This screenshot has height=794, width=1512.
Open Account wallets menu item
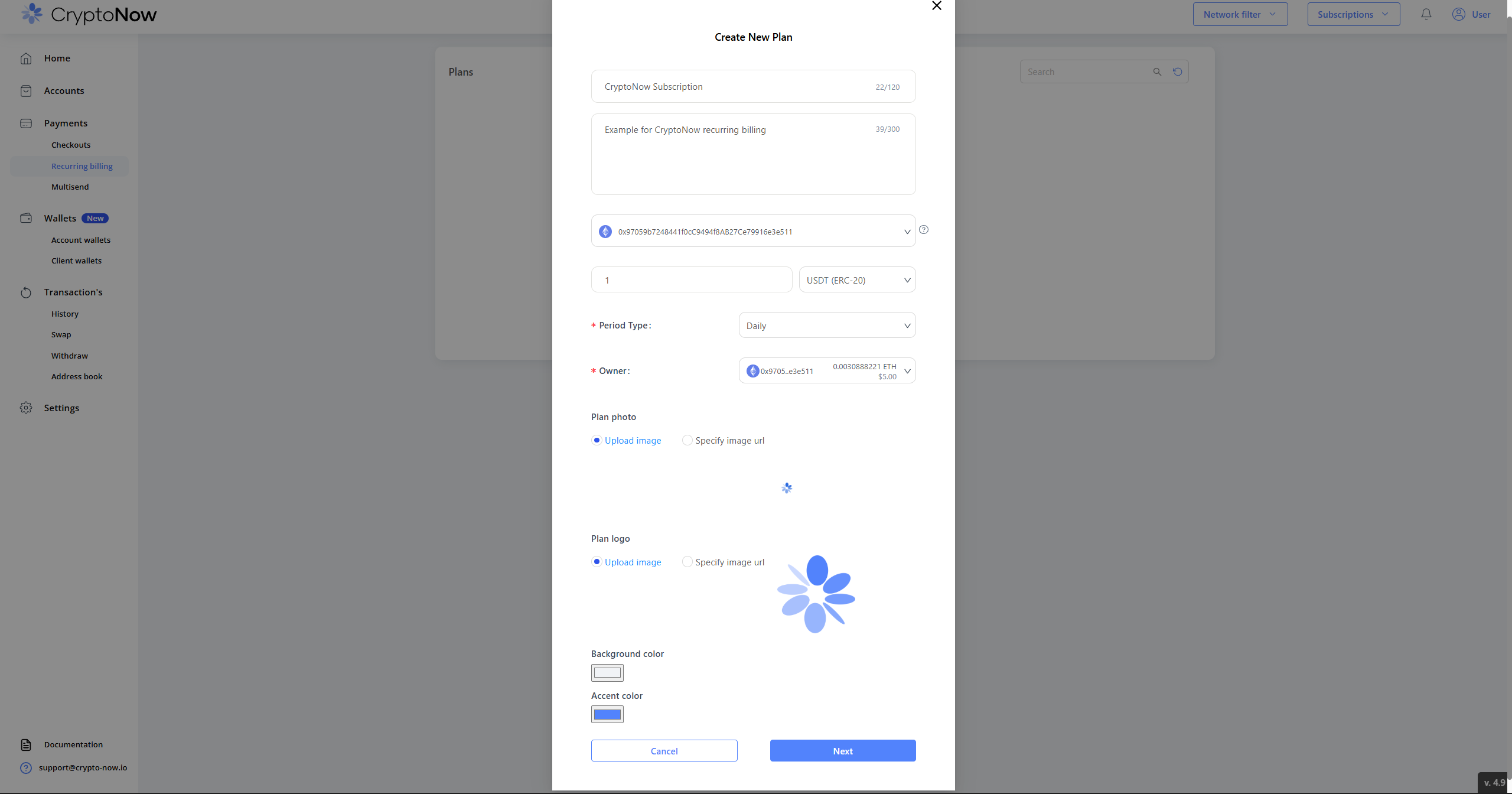pos(81,240)
